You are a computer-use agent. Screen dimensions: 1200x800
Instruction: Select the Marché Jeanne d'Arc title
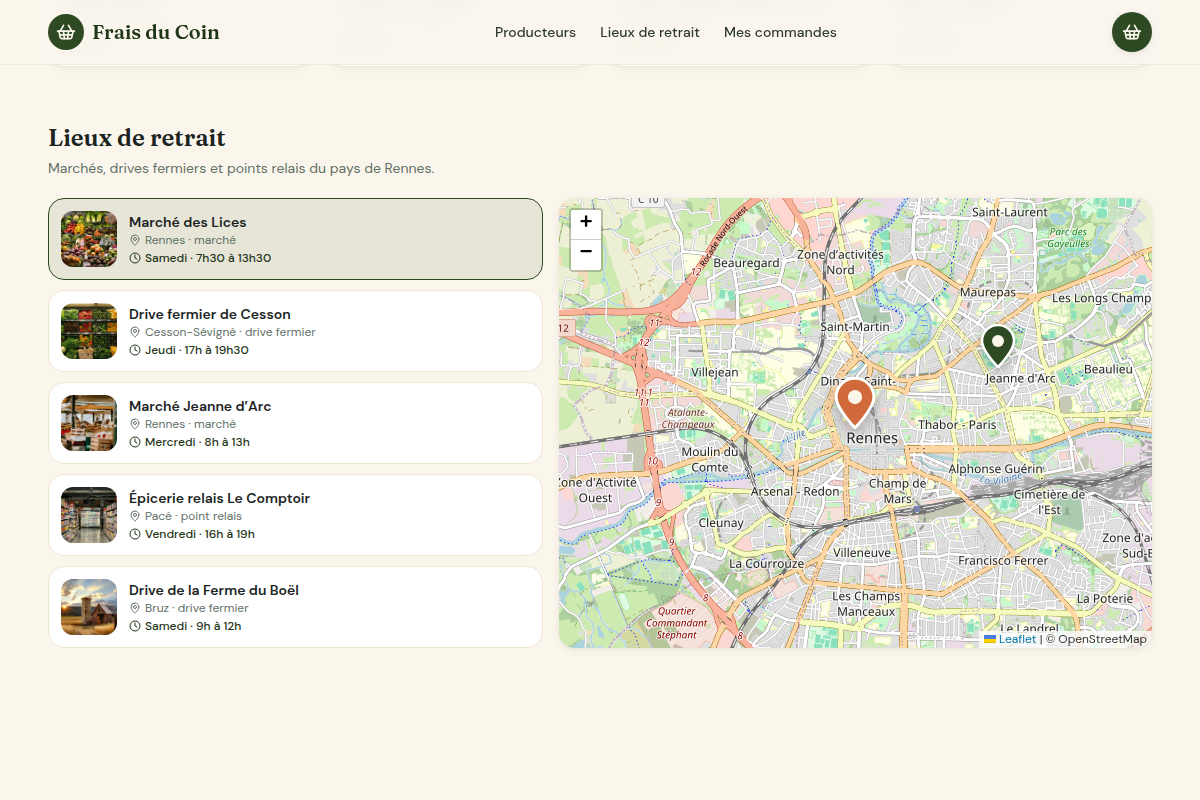(200, 406)
